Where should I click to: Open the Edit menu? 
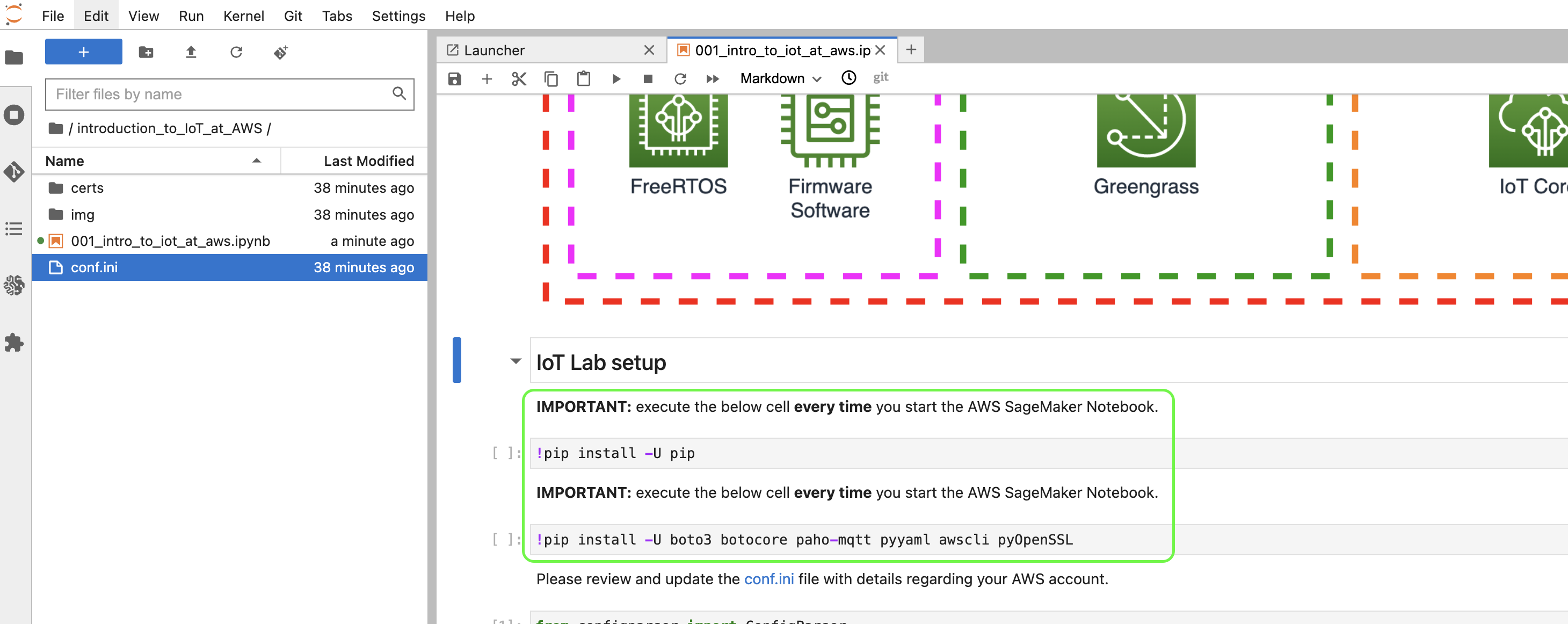(x=96, y=16)
